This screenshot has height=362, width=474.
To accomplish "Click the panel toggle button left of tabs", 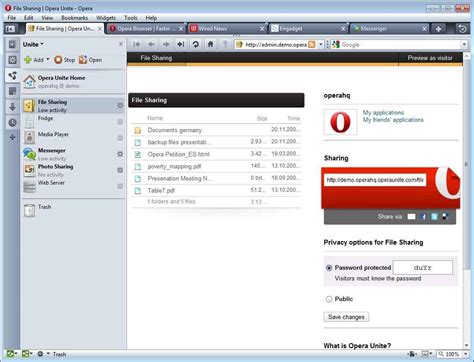I will pyautogui.click(x=10, y=29).
